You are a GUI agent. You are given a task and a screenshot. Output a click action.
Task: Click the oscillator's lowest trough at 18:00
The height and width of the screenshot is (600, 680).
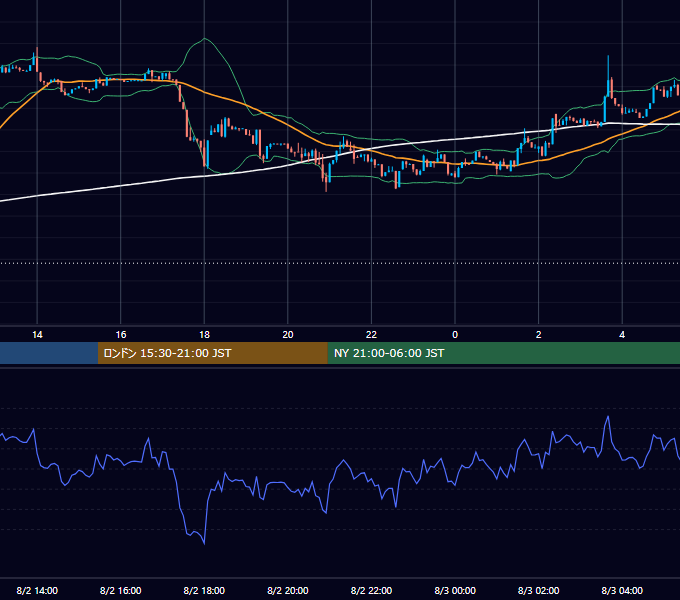coord(204,542)
